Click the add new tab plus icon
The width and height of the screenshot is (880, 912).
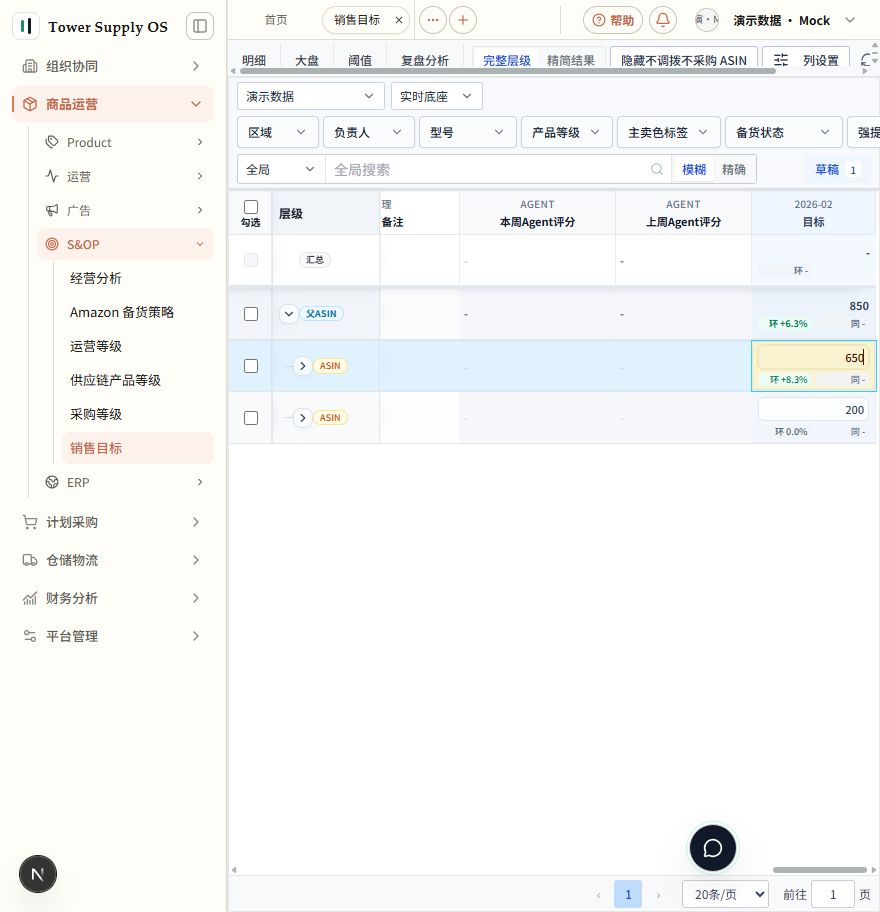pos(463,20)
